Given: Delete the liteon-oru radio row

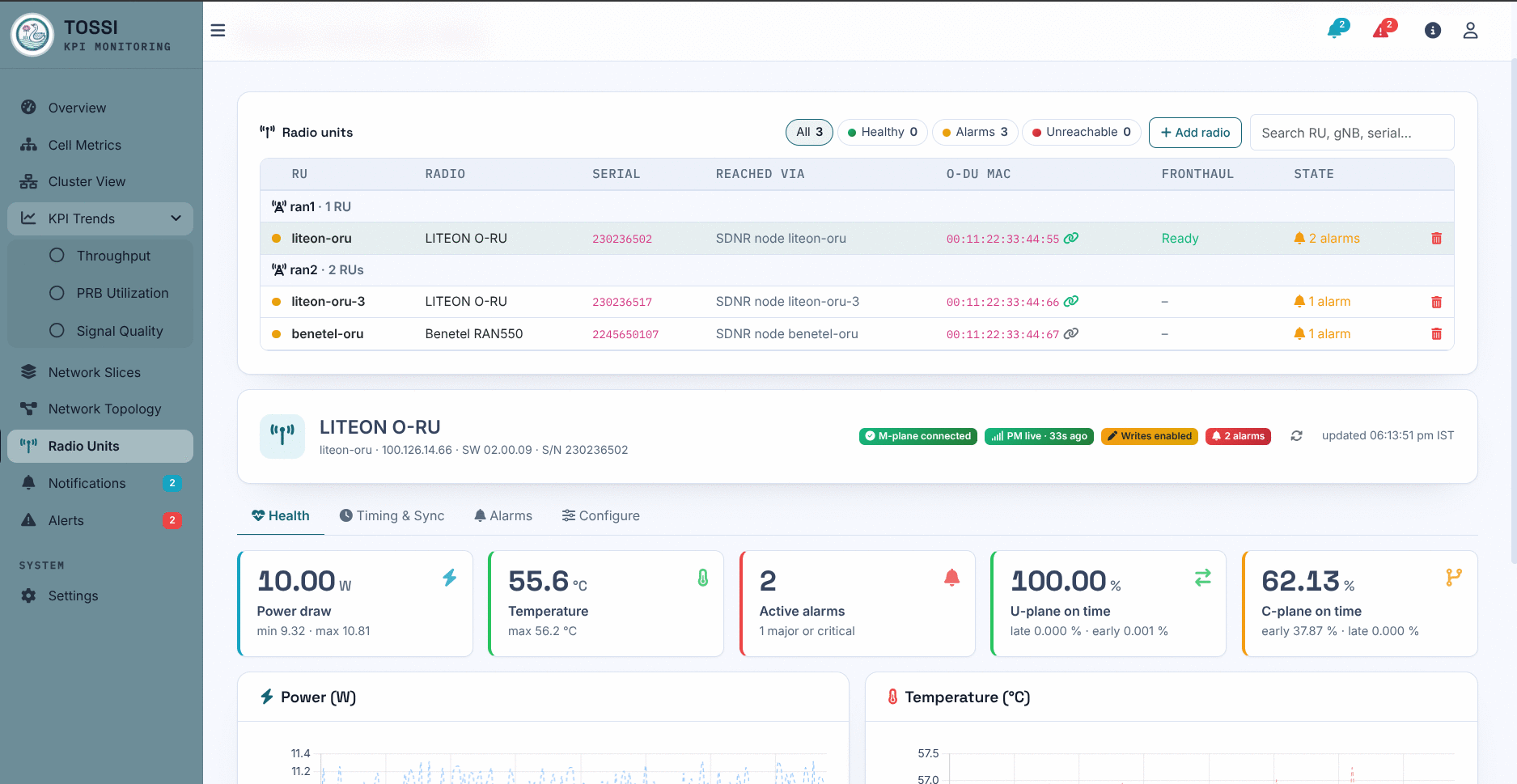Looking at the screenshot, I should tap(1436, 239).
